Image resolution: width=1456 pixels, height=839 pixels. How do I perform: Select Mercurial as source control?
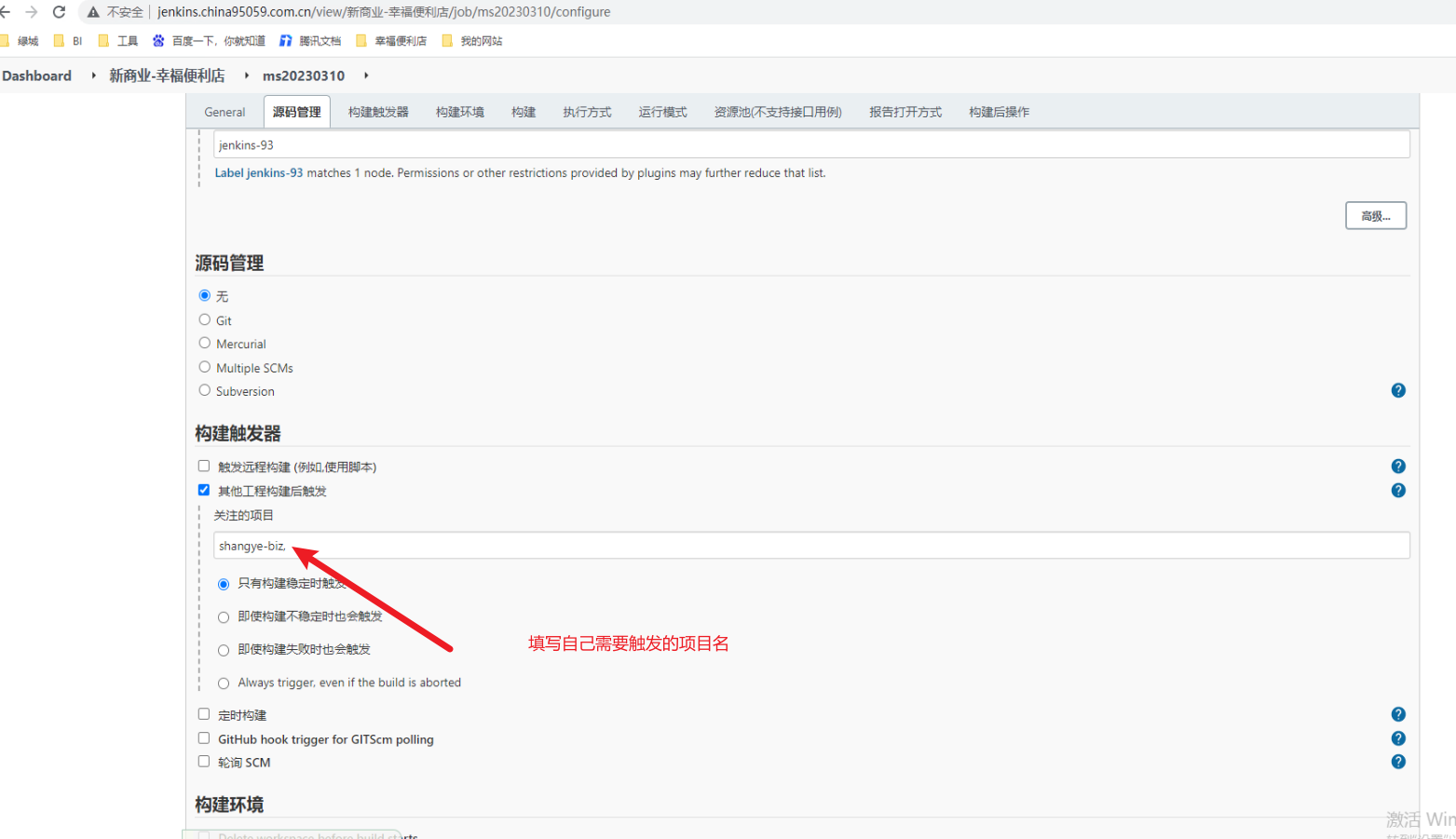(205, 343)
